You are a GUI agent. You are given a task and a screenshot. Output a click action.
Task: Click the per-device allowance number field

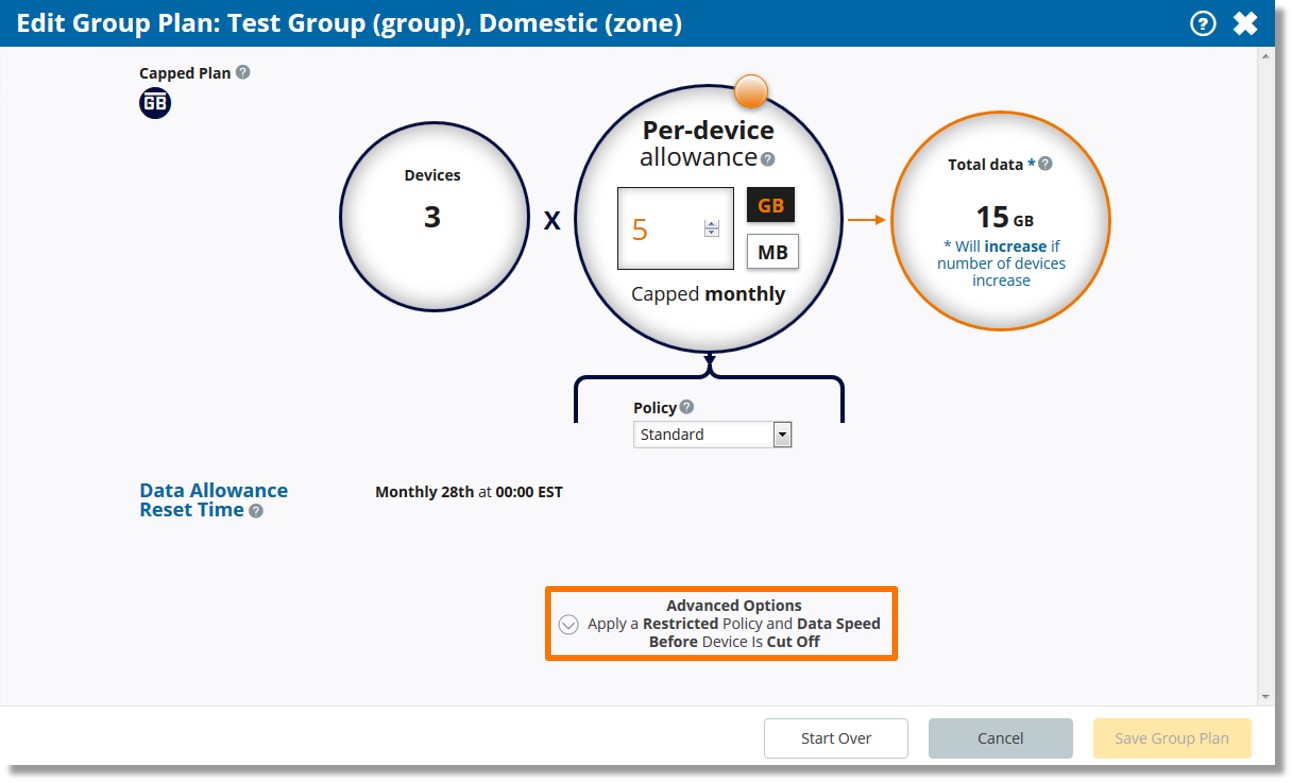tap(675, 228)
